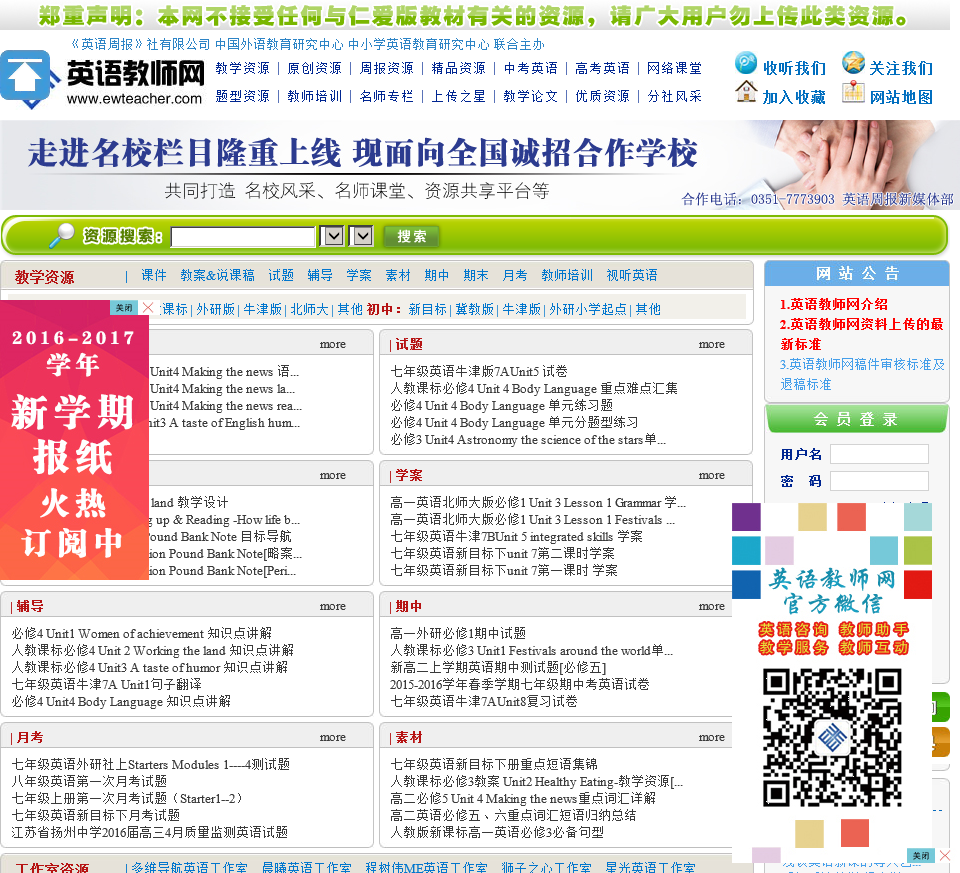Open 高考英语 navigation item
Image resolution: width=960 pixels, height=873 pixels.
coord(602,68)
